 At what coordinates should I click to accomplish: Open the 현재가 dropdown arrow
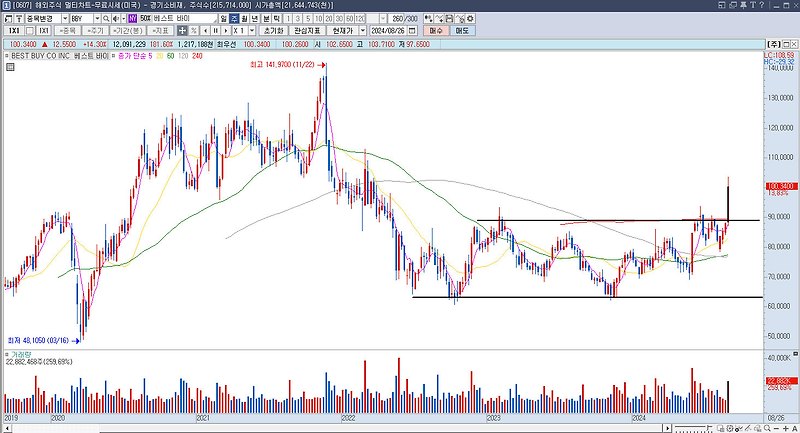pos(363,31)
